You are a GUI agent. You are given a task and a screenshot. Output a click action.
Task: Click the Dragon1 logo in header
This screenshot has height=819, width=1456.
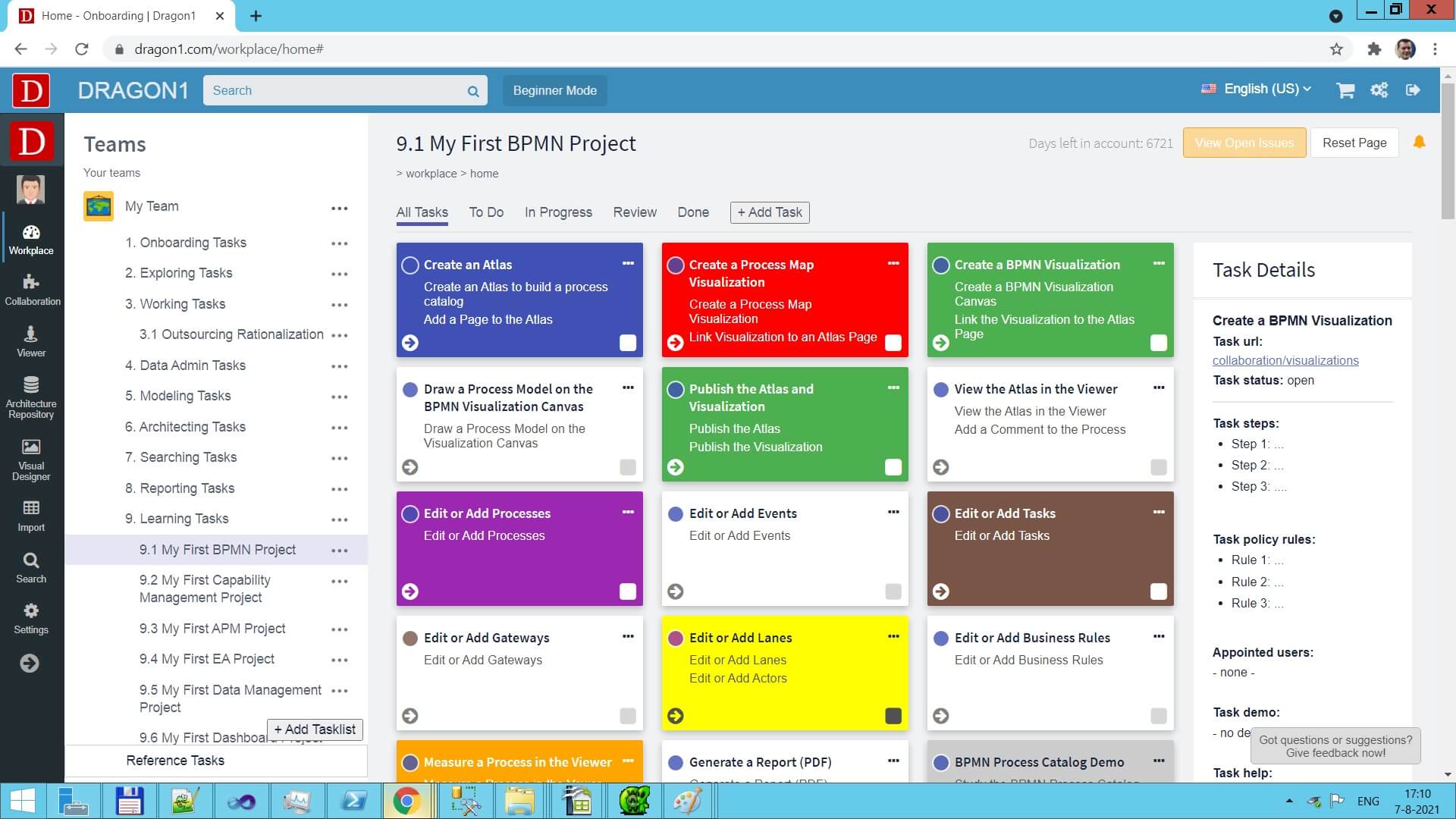tap(31, 91)
